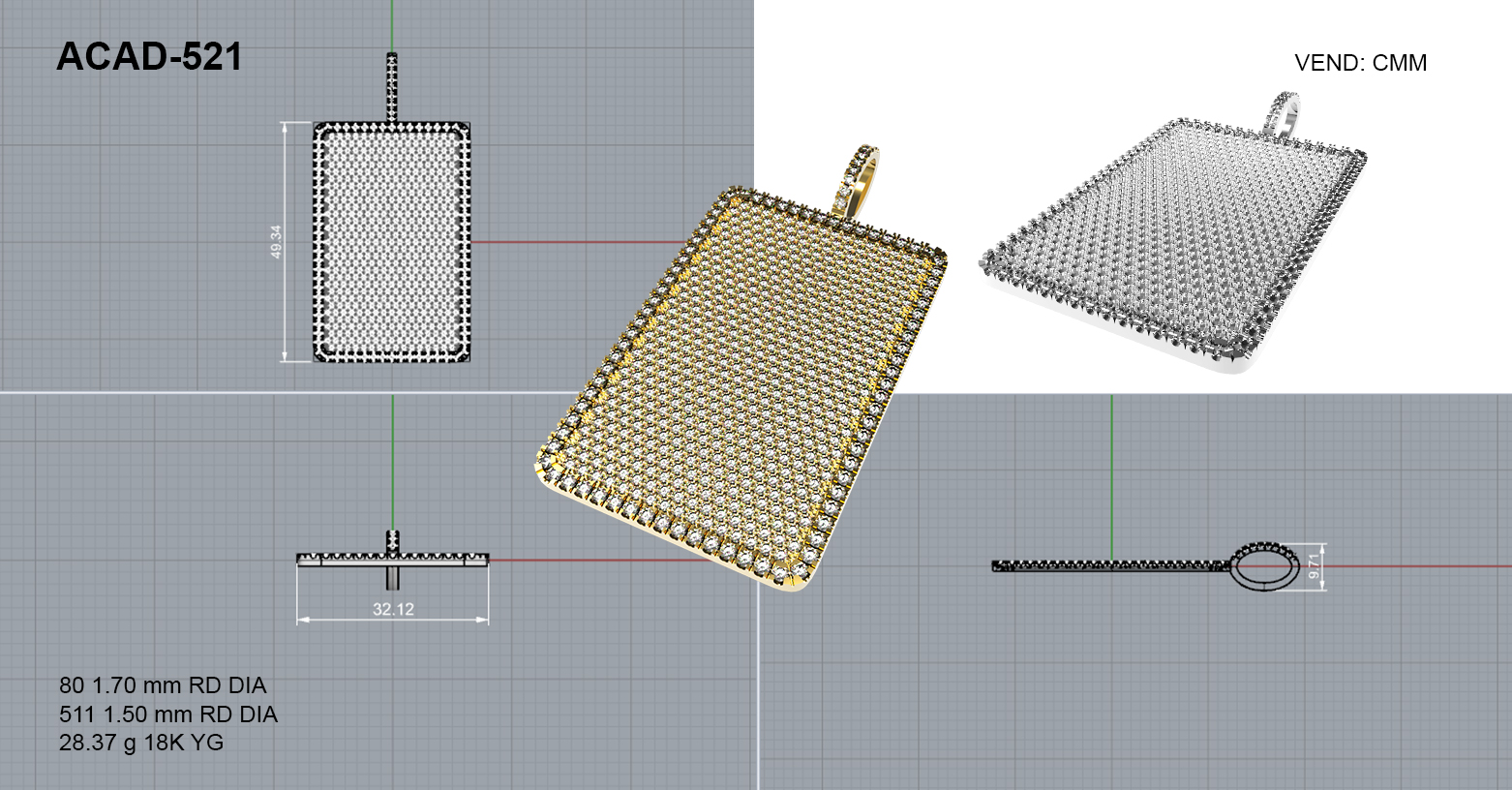This screenshot has width=1512, height=790.
Task: Click the bail stem in top view
Action: [x=392, y=87]
